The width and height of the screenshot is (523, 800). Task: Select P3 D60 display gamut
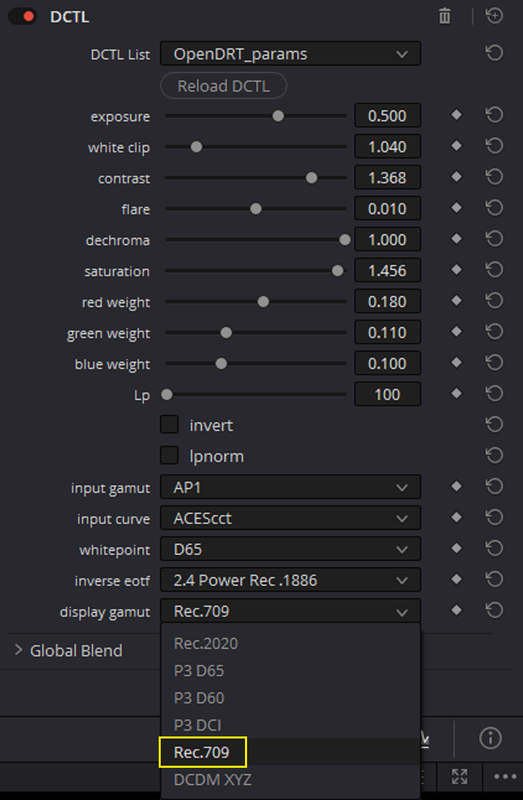click(x=290, y=697)
